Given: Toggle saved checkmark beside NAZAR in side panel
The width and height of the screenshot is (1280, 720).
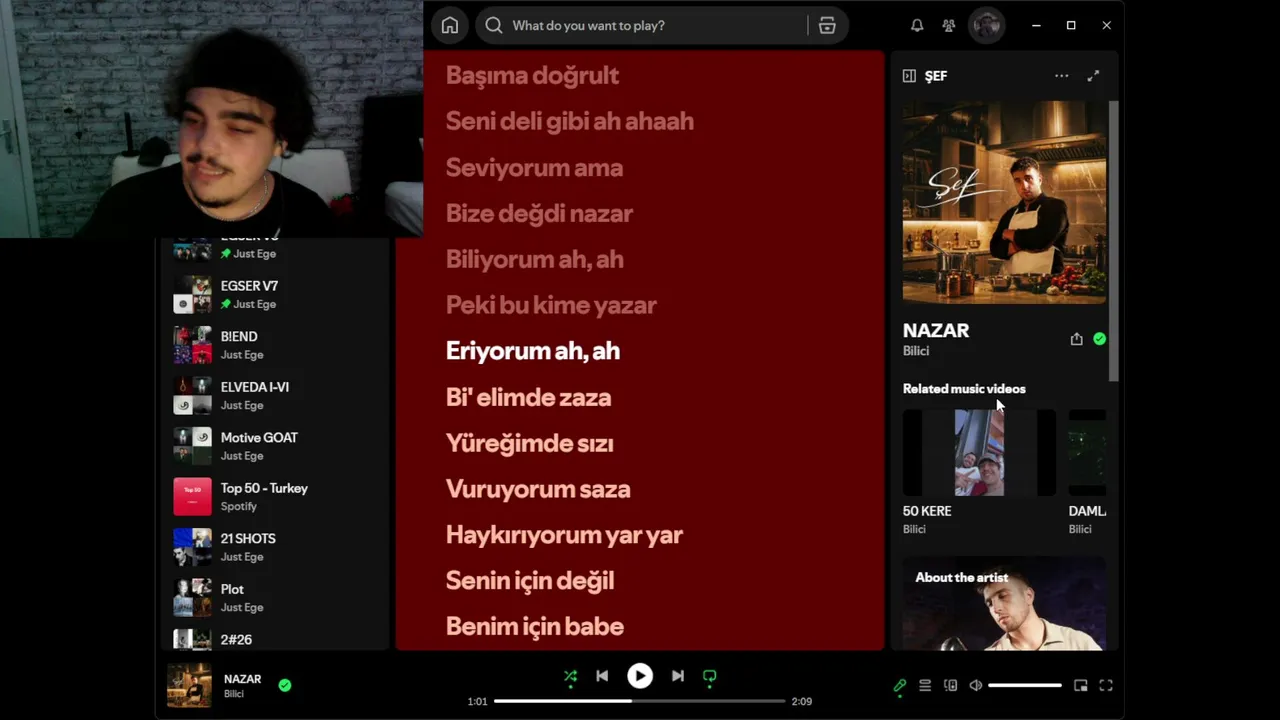Looking at the screenshot, I should pyautogui.click(x=1100, y=339).
